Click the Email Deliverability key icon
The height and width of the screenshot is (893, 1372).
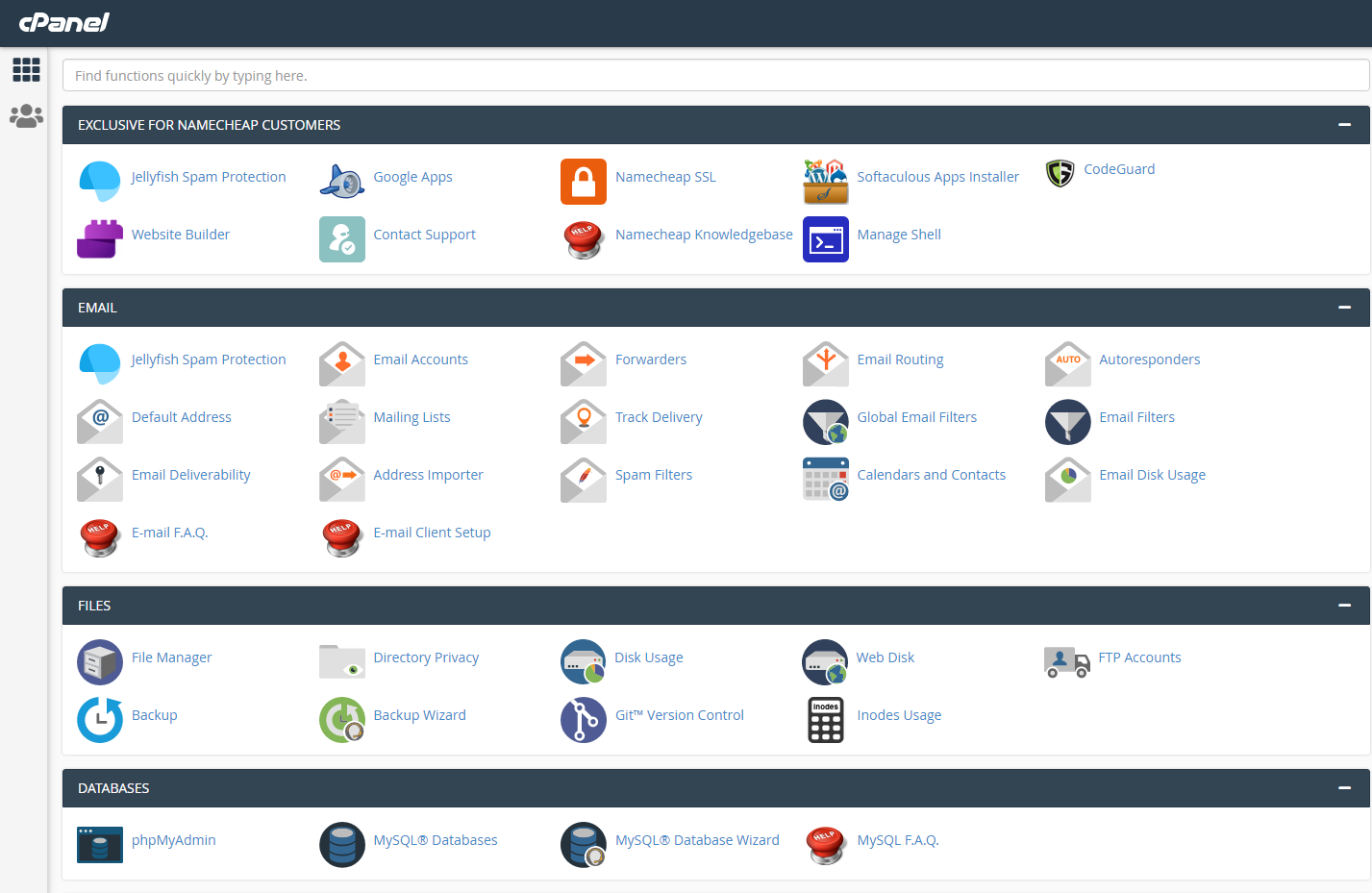pos(100,480)
